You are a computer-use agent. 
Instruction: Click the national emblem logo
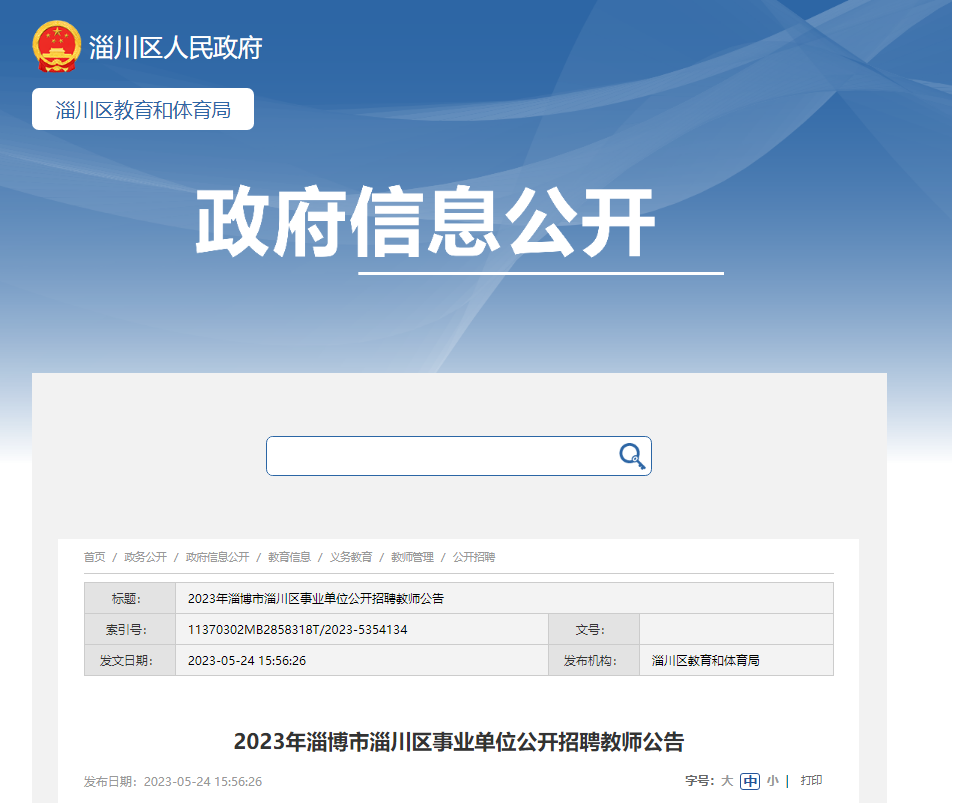click(x=56, y=47)
